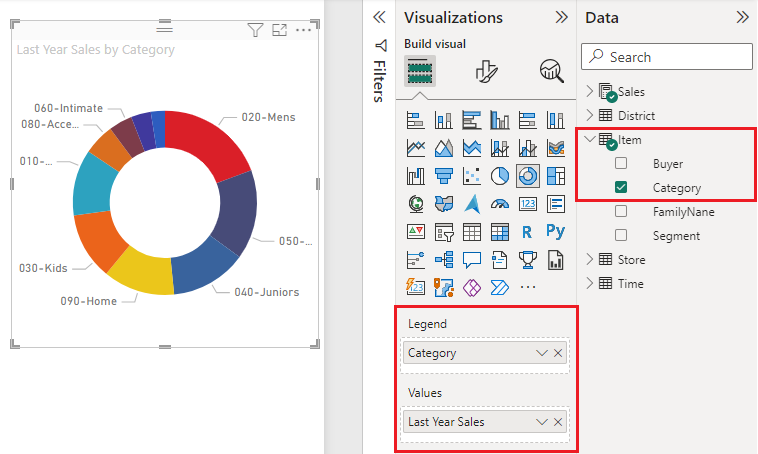This screenshot has height=454, width=758.
Task: Select the R script visual
Action: 527,232
